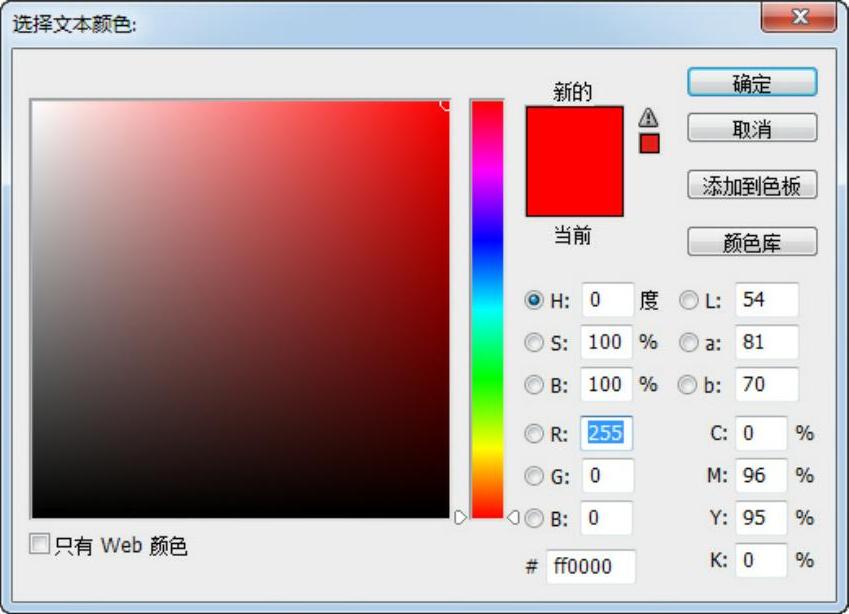Click the small in-gamut color swatch below the warning
Viewport: 849px width, 614px height.
pyautogui.click(x=649, y=143)
